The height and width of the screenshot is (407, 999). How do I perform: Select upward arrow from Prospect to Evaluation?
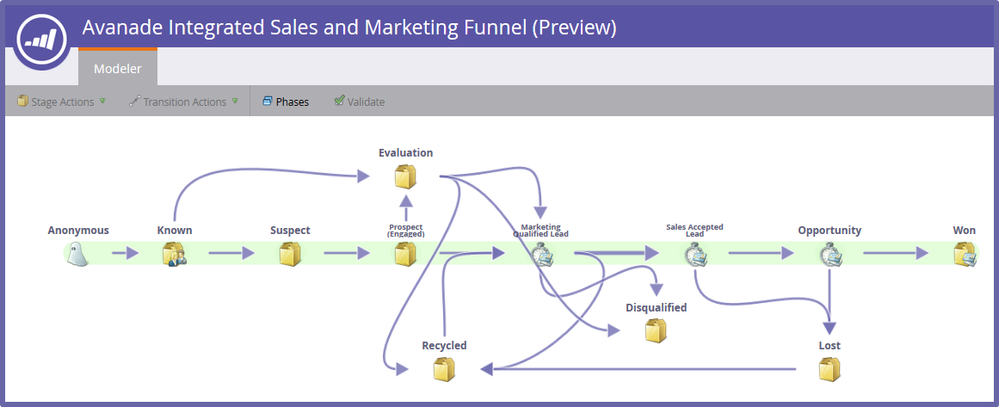click(x=406, y=208)
